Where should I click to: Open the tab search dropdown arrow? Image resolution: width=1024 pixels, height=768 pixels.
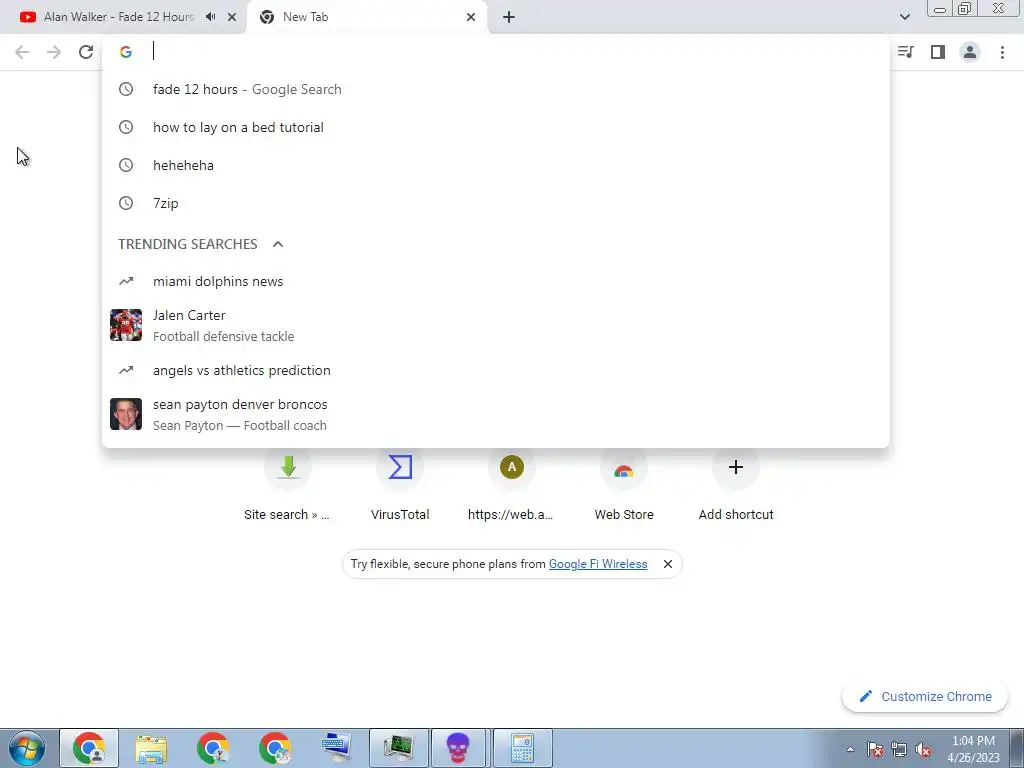pos(904,17)
